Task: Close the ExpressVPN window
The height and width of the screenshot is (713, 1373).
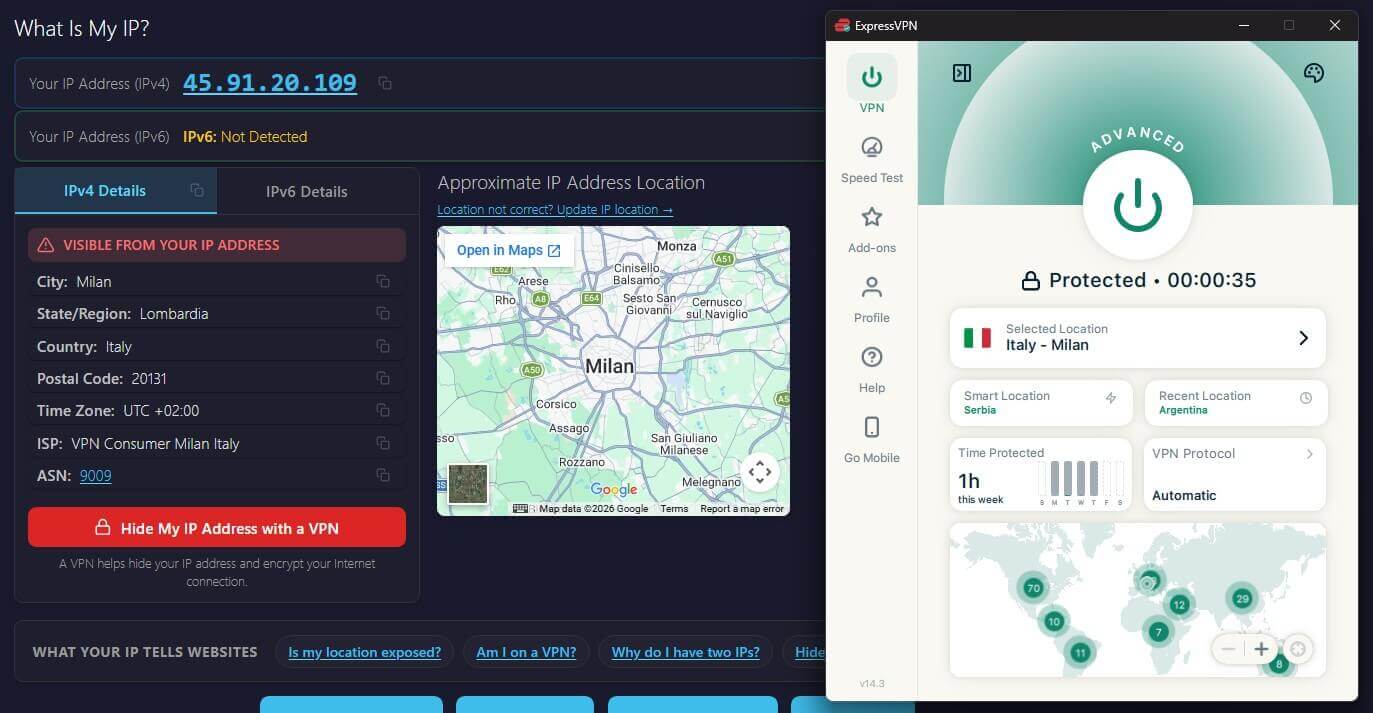Action: click(1334, 25)
